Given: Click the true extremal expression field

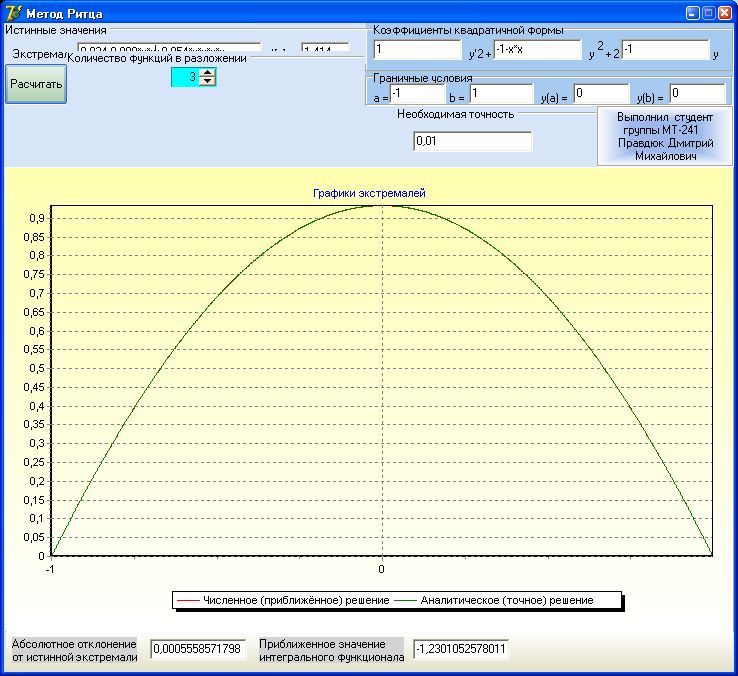Looking at the screenshot, I should click(169, 47).
